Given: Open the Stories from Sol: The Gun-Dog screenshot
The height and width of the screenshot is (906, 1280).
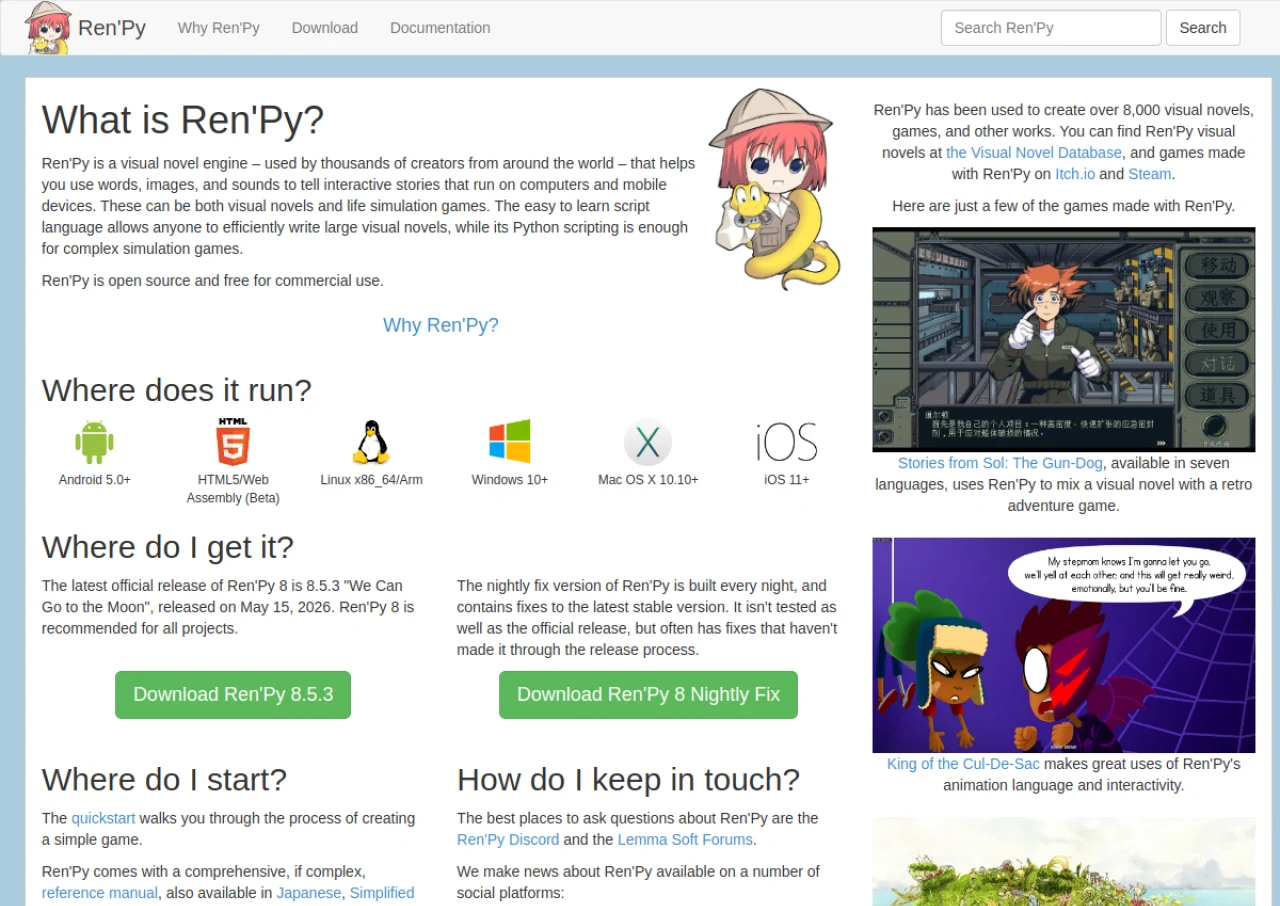Looking at the screenshot, I should pos(1064,340).
